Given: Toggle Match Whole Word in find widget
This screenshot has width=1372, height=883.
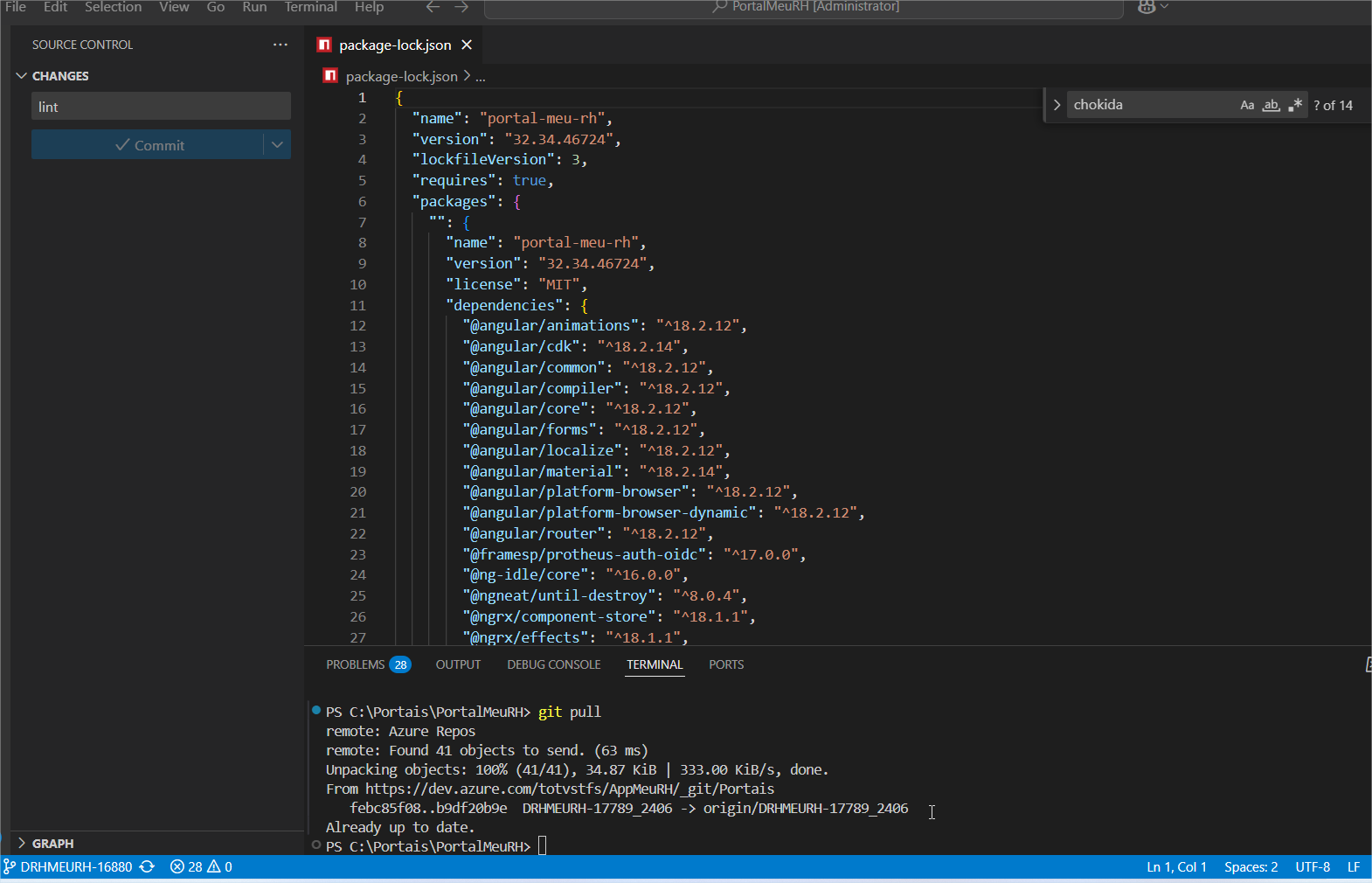Looking at the screenshot, I should click(1272, 105).
